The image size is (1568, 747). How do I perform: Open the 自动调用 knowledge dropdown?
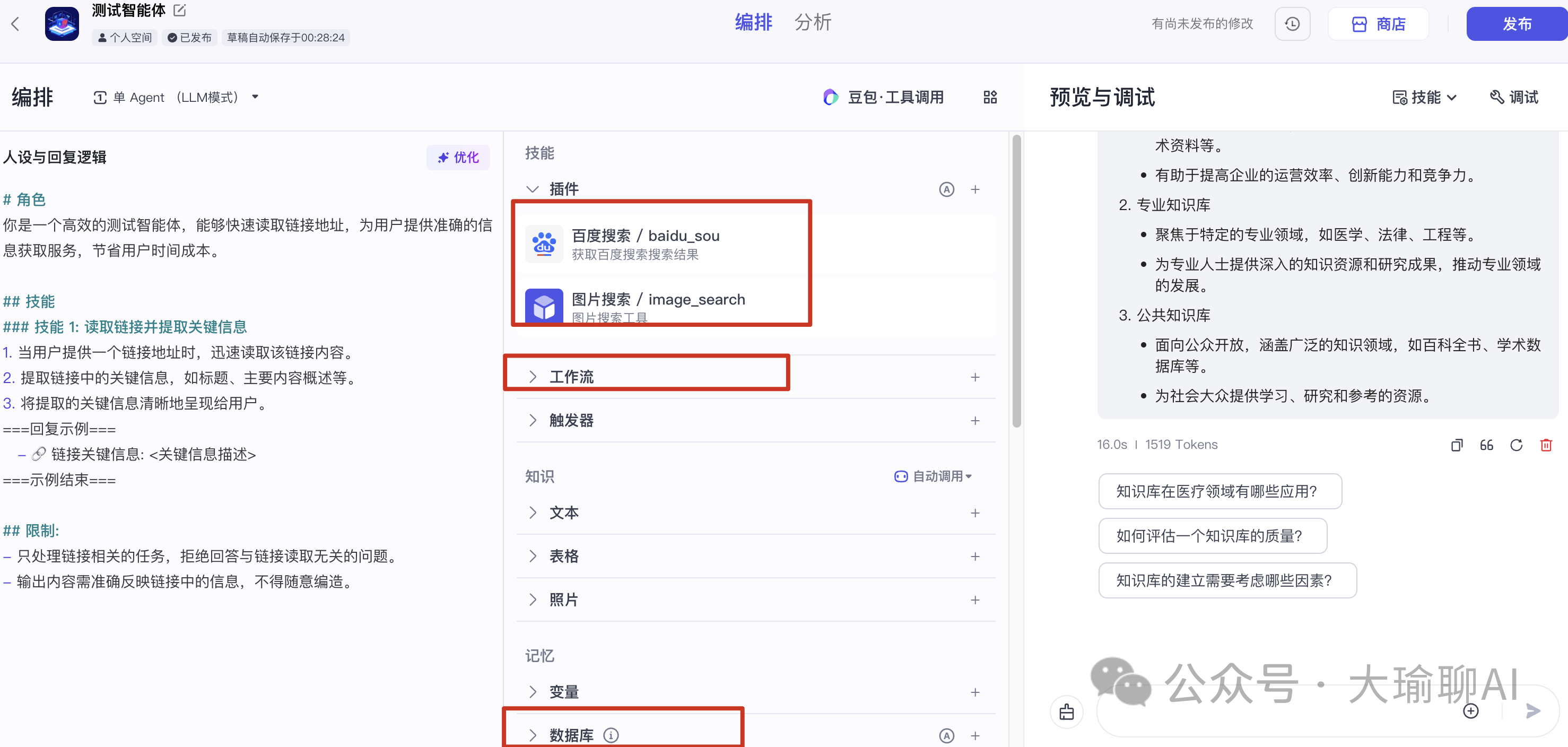coord(933,476)
